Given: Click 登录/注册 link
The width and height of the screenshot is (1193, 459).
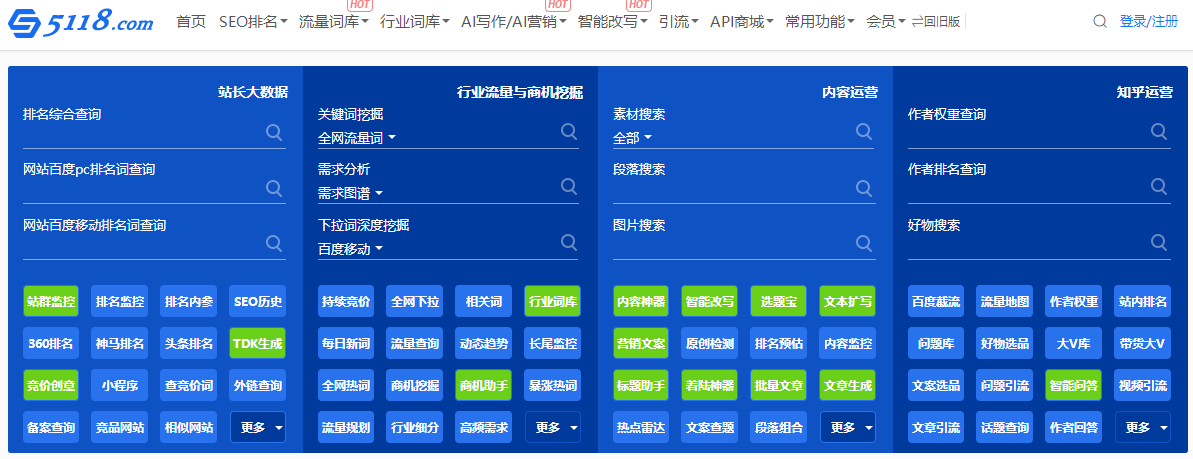Looking at the screenshot, I should [1148, 21].
